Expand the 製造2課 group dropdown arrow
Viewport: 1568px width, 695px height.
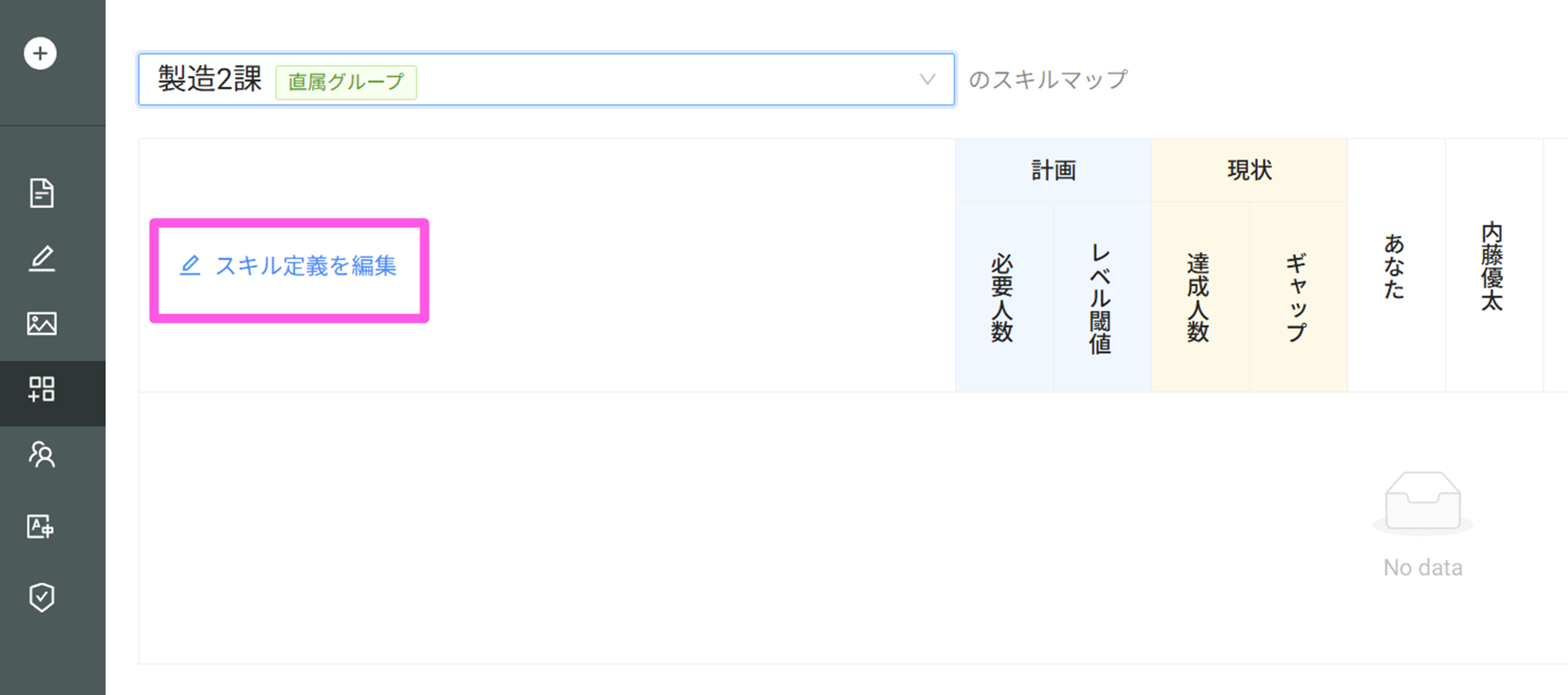(x=927, y=79)
